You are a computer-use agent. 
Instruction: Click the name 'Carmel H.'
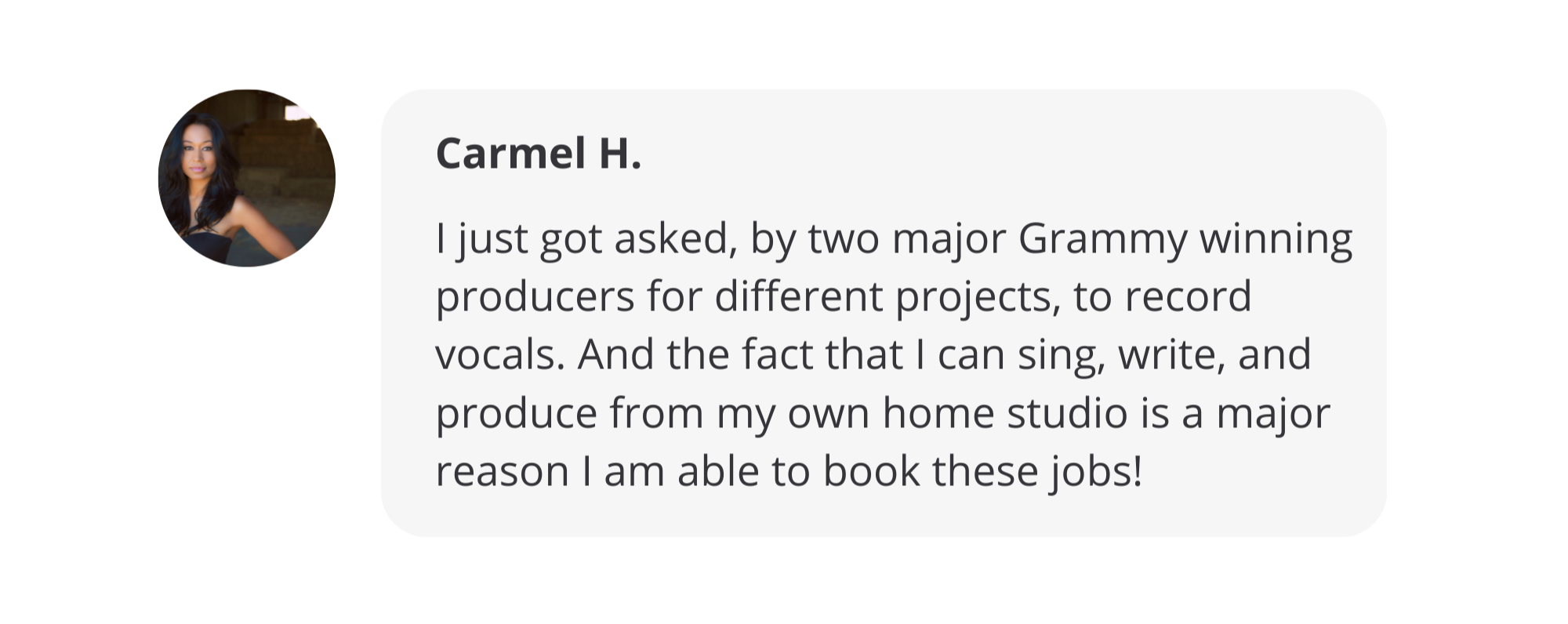coord(539,153)
